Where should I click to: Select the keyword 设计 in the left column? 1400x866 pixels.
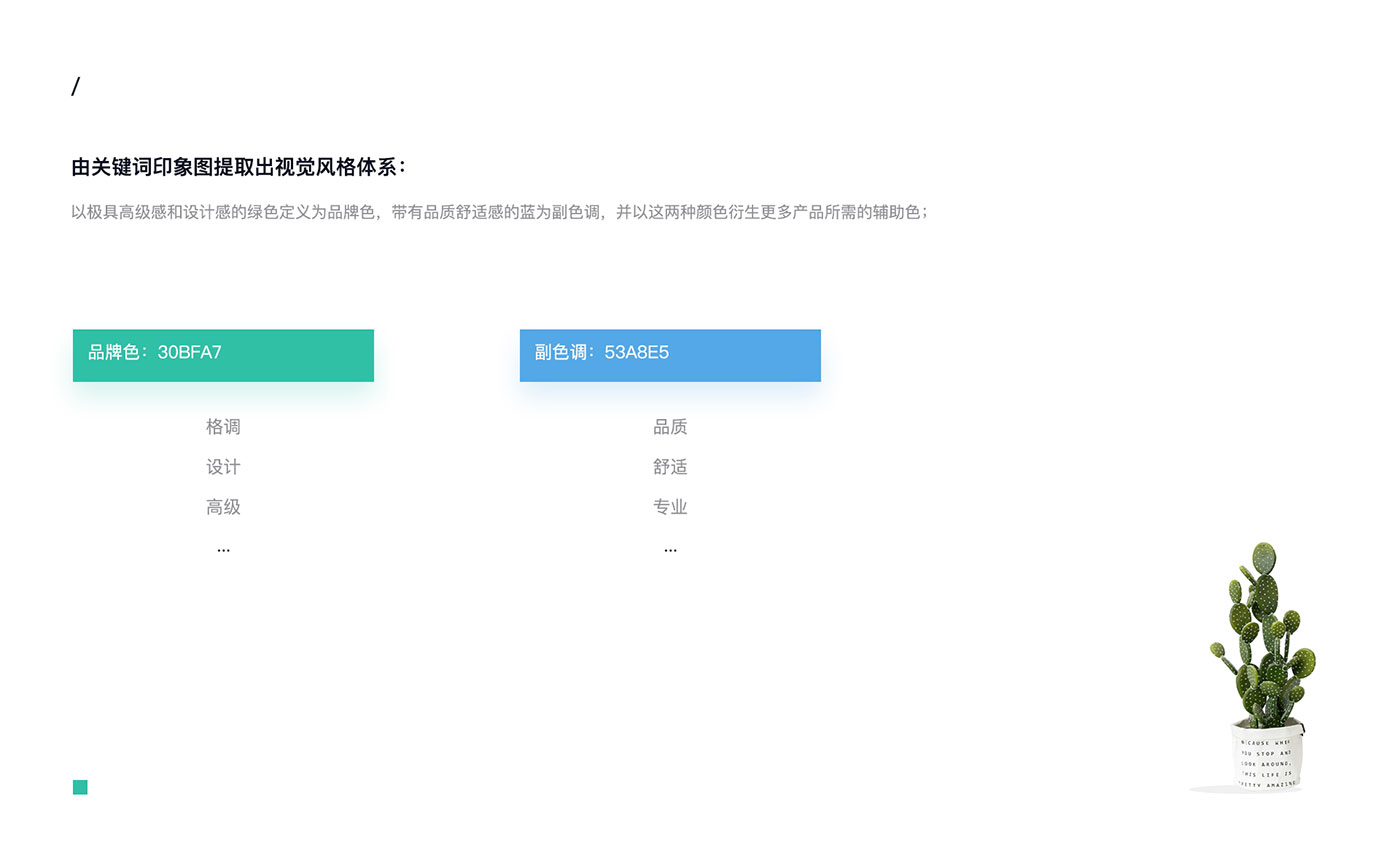tap(223, 467)
